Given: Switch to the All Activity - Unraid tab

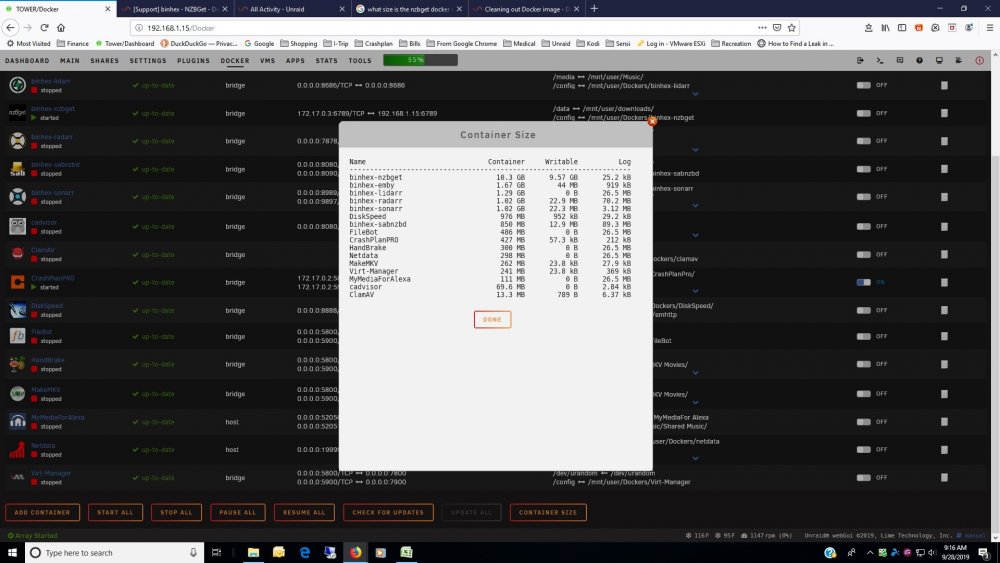Looking at the screenshot, I should [x=292, y=9].
